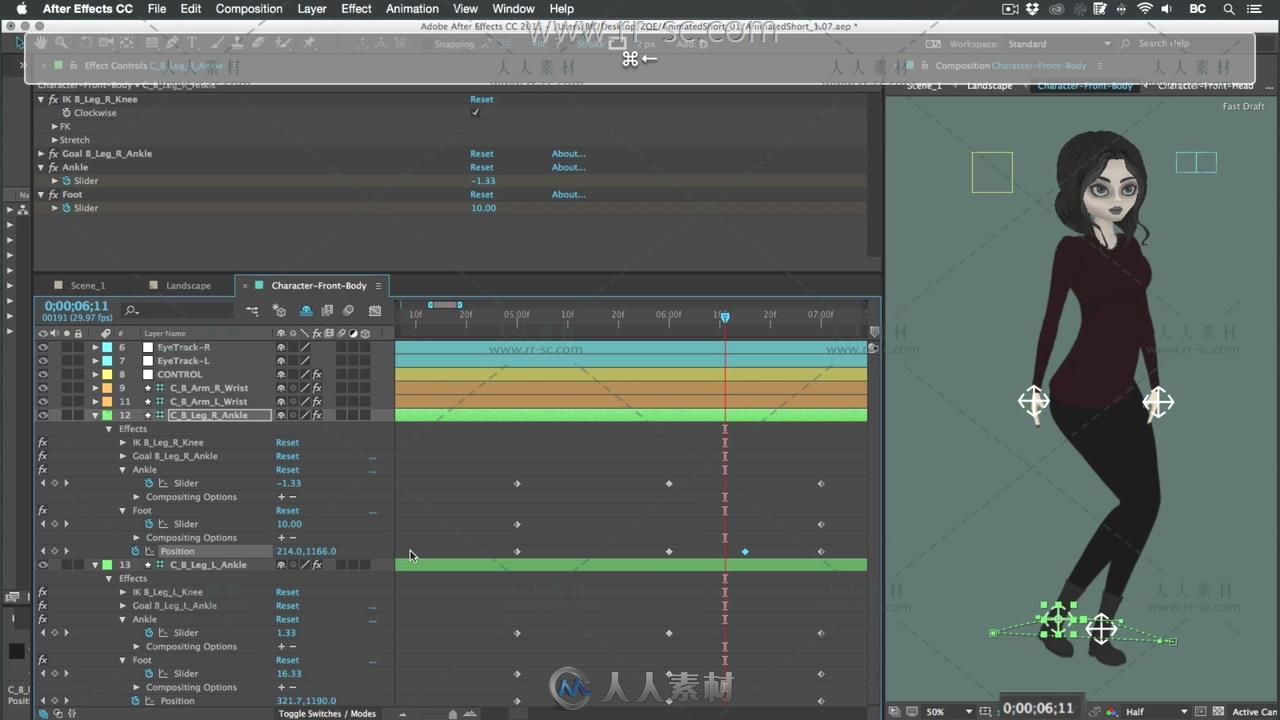This screenshot has height=720, width=1280.
Task: Click the Draft 3D icon in timeline
Action: tap(280, 311)
